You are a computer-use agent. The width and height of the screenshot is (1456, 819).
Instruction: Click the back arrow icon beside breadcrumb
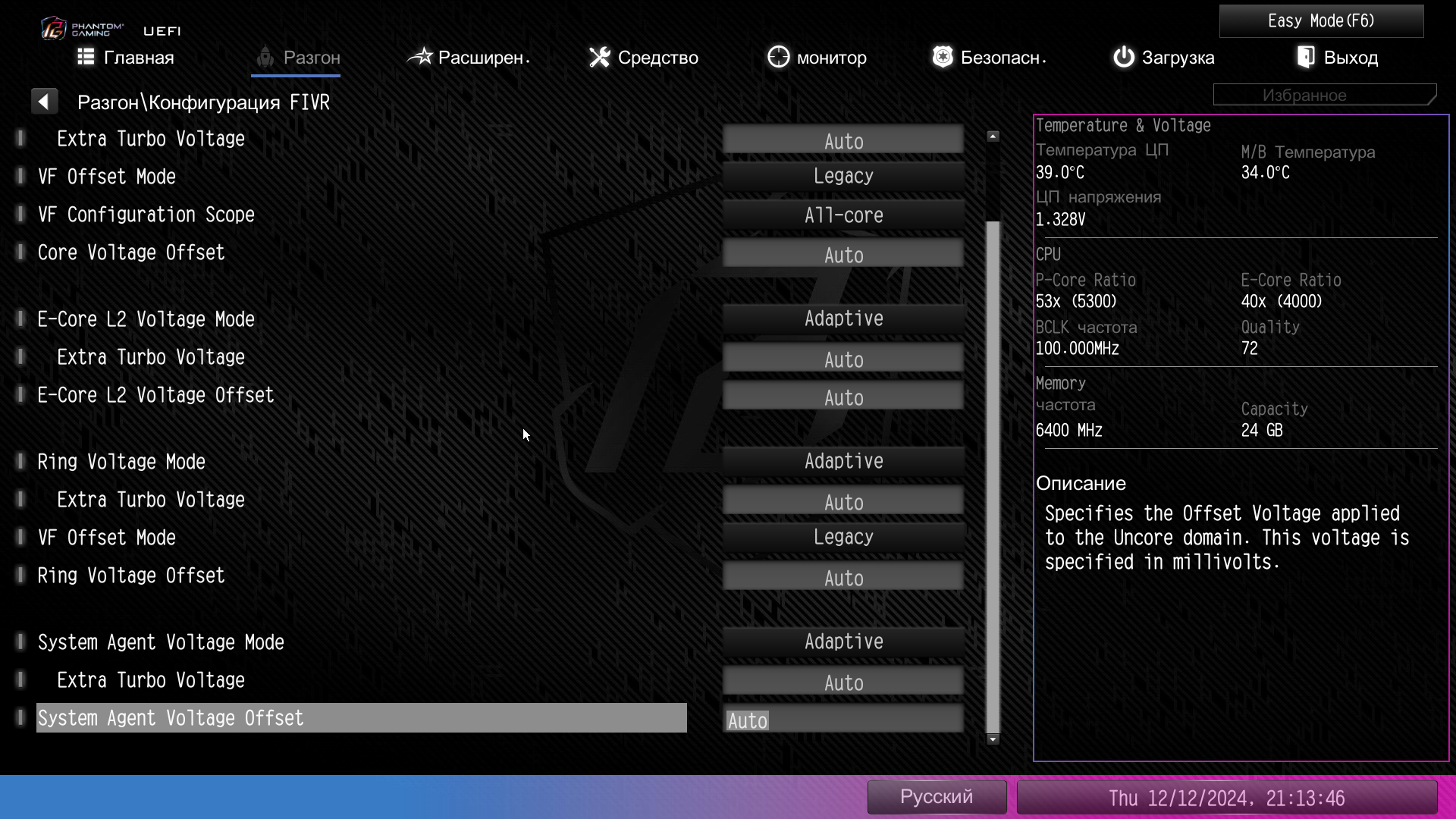coord(44,102)
